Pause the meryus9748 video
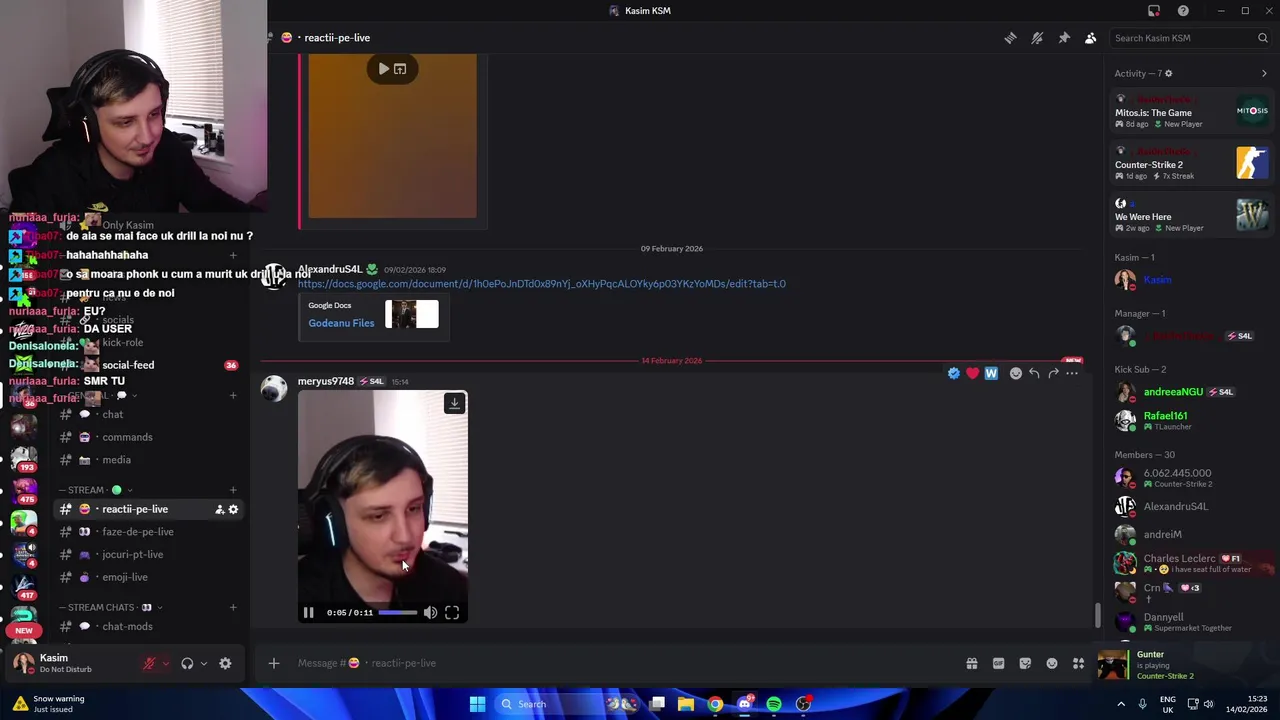The height and width of the screenshot is (720, 1280). tap(309, 612)
